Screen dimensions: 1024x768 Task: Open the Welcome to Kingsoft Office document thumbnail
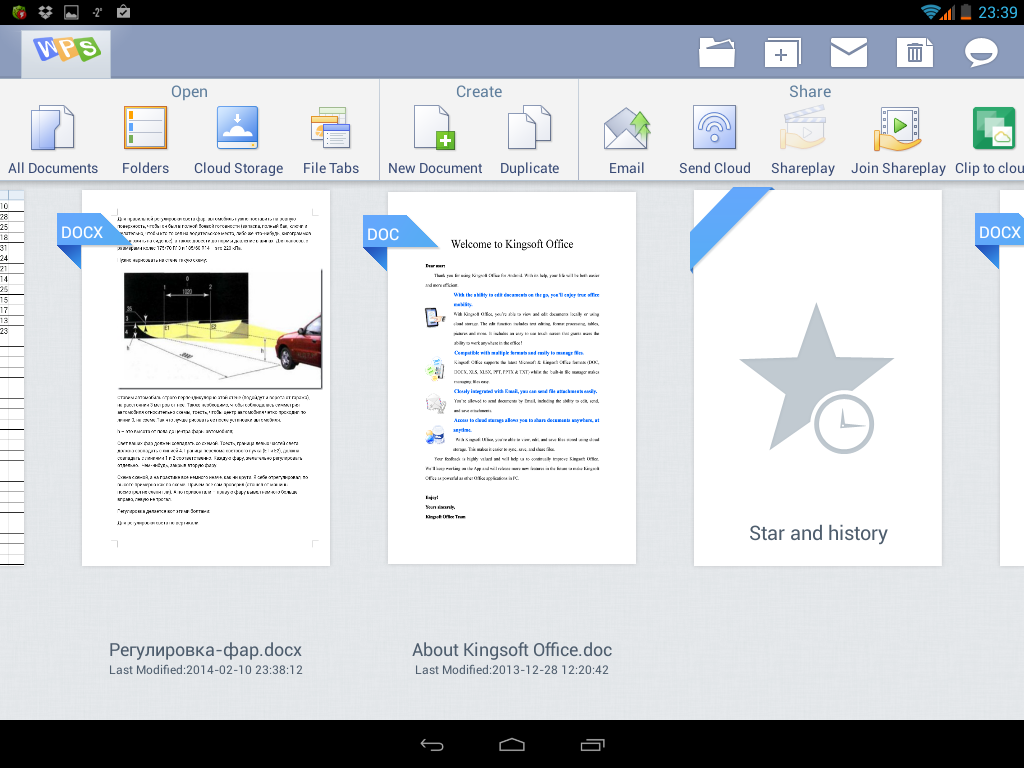[x=512, y=378]
